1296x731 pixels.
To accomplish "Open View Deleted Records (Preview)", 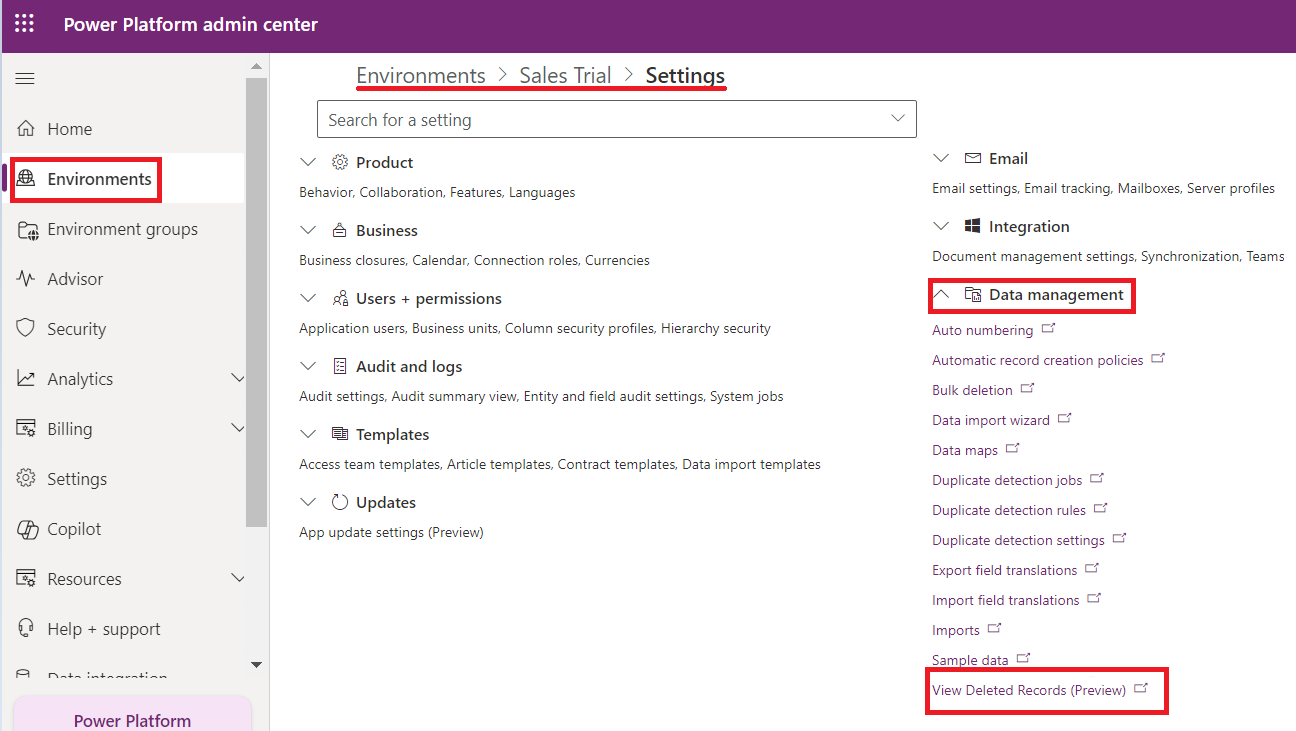I will [x=1029, y=690].
